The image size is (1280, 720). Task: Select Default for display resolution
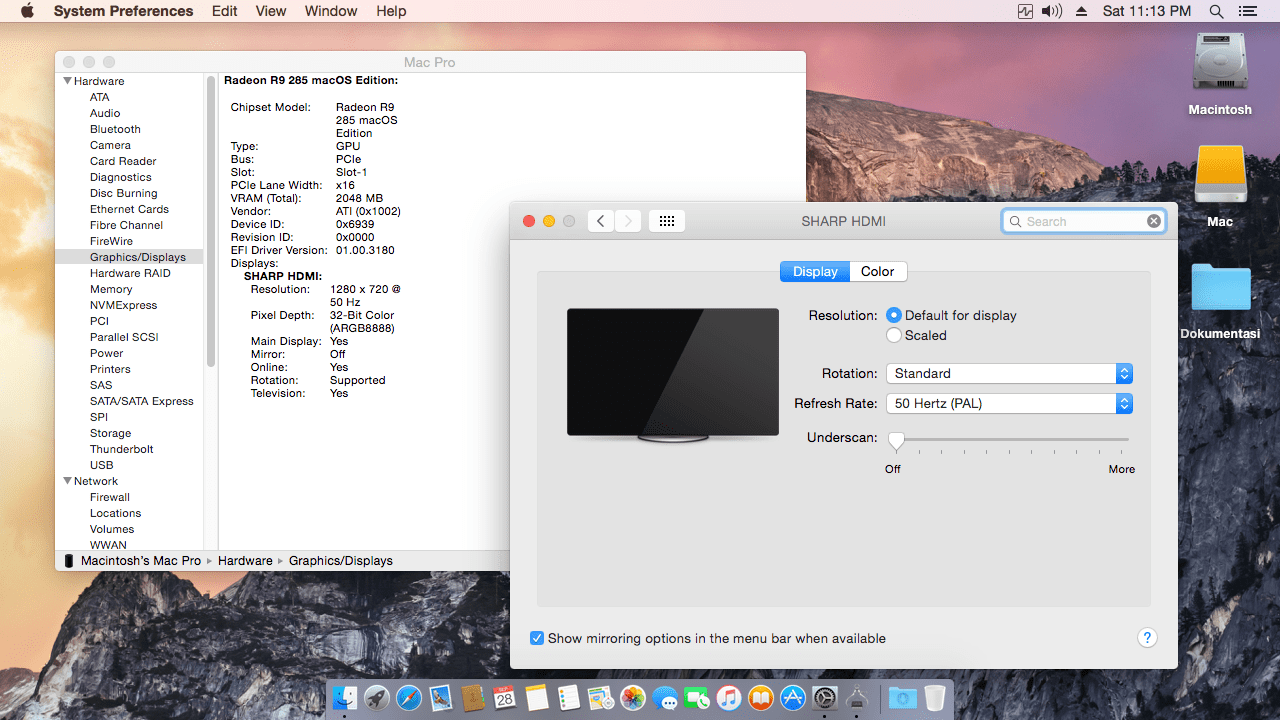[x=894, y=315]
